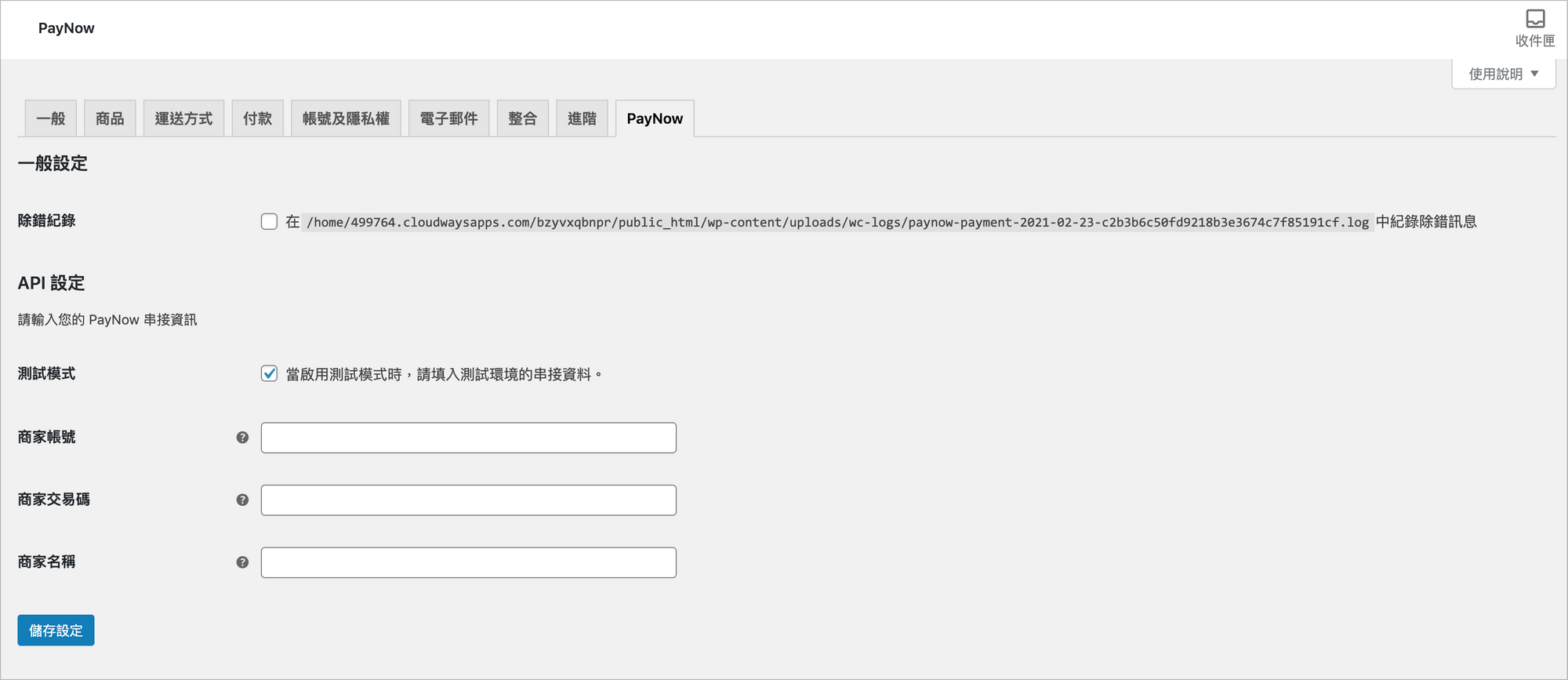Enable the 除錯紀錄 debug log checkbox
This screenshot has width=1568, height=680.
pyautogui.click(x=269, y=221)
